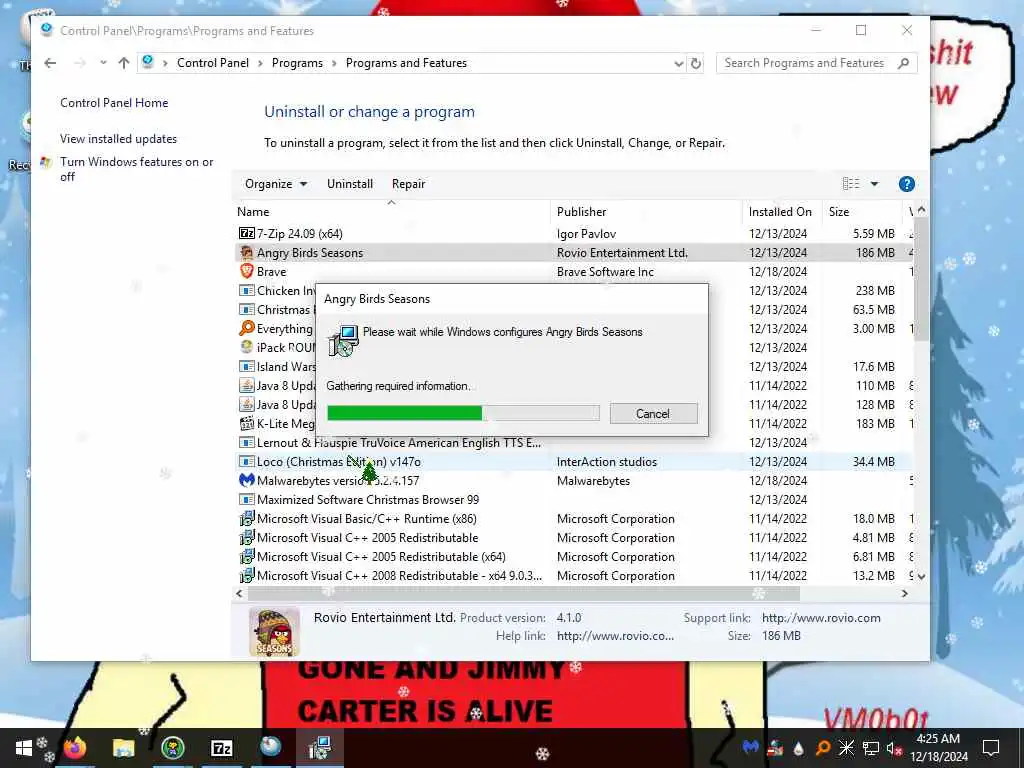Cancel the Angry Birds Seasons configuration
The width and height of the screenshot is (1024, 768).
653,413
